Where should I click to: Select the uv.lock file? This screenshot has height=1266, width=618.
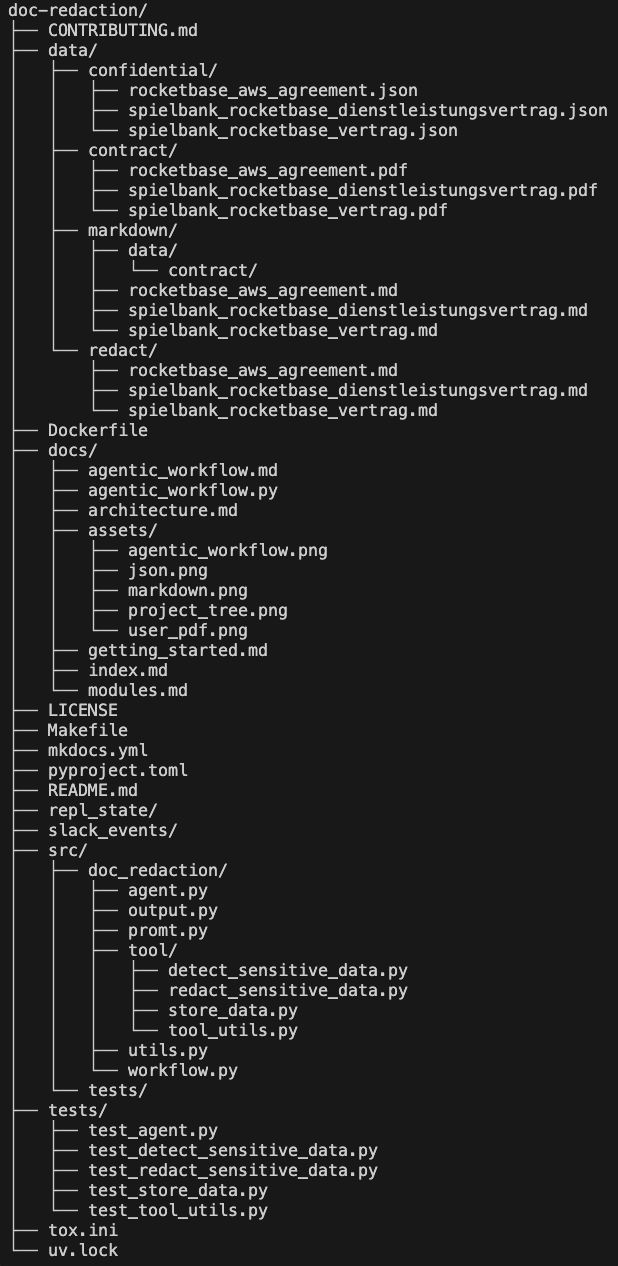pyautogui.click(x=82, y=1250)
